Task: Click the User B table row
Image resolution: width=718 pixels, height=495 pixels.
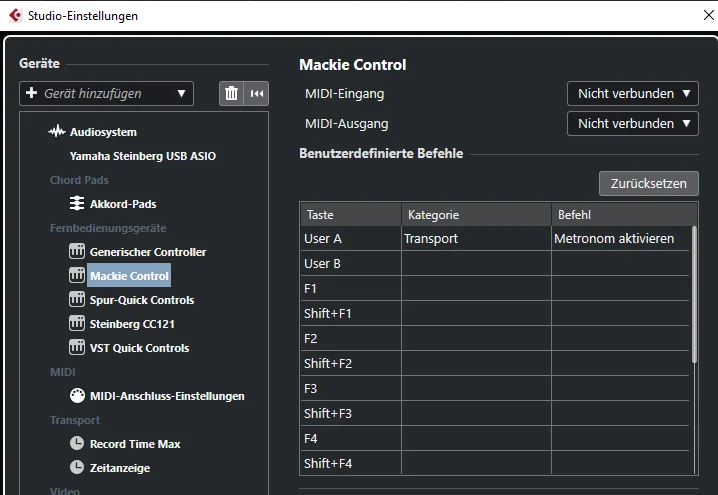Action: [x=495, y=264]
